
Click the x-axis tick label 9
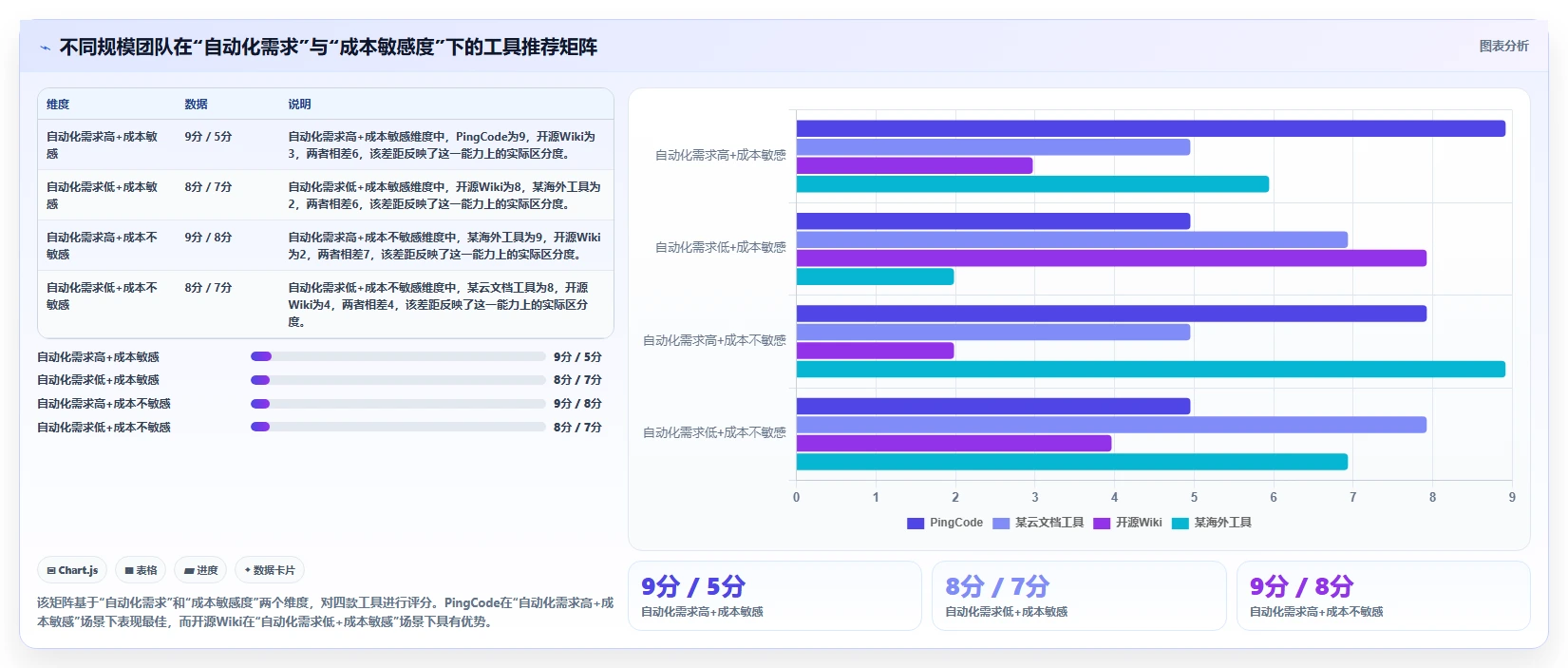[x=1512, y=497]
